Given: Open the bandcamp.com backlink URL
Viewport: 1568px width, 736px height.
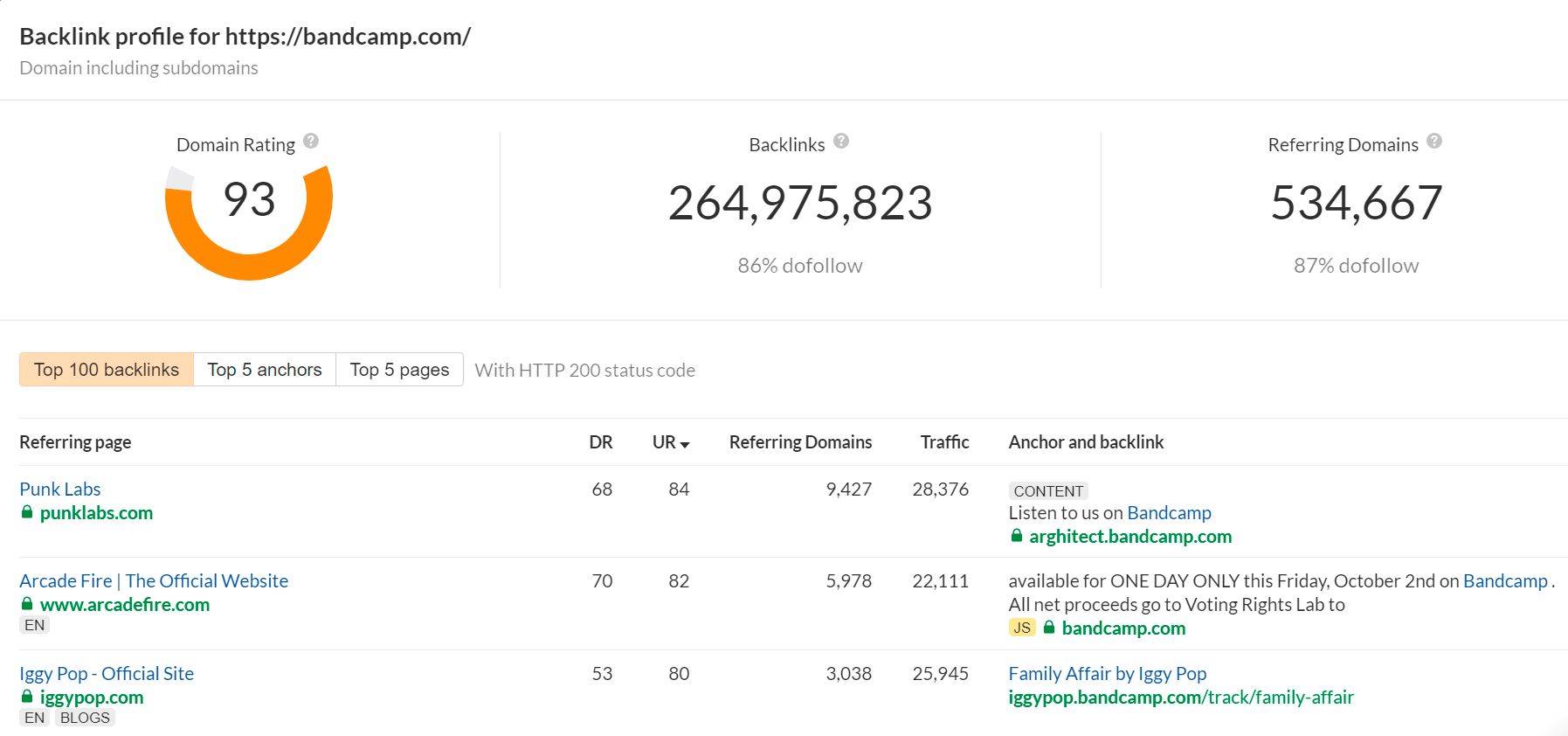Looking at the screenshot, I should coord(1123,628).
